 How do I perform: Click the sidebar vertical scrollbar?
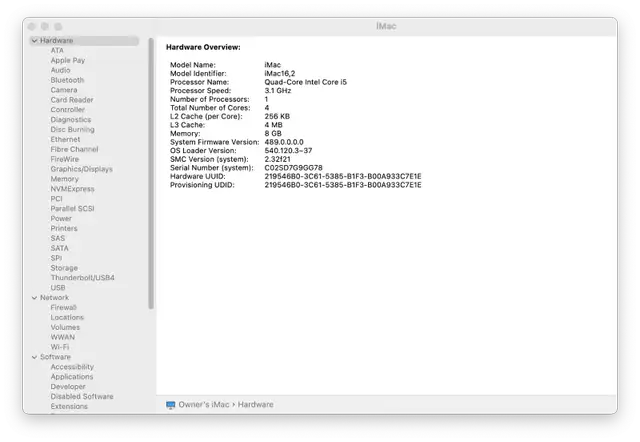pos(151,173)
